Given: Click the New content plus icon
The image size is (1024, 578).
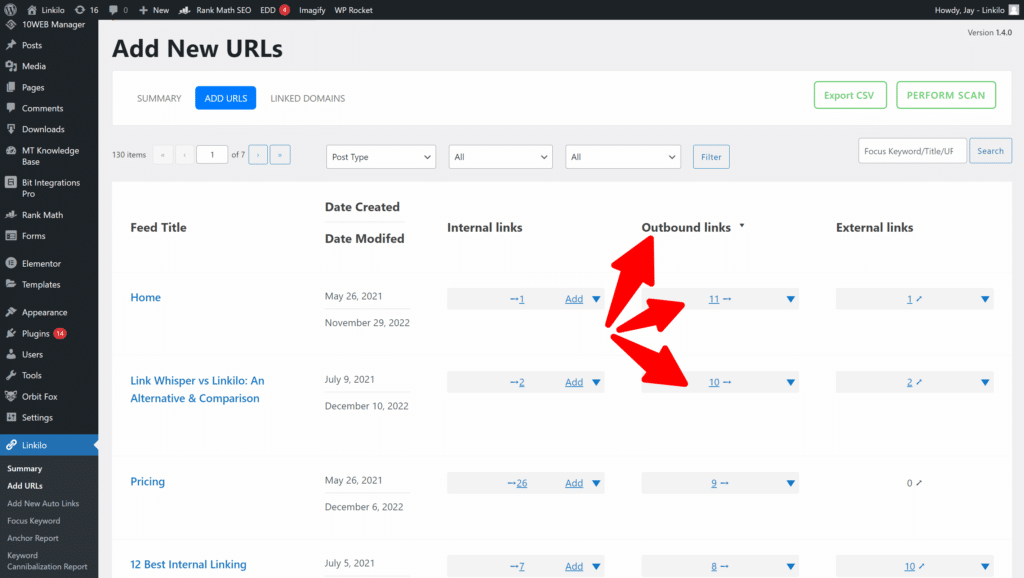Looking at the screenshot, I should (x=144, y=10).
